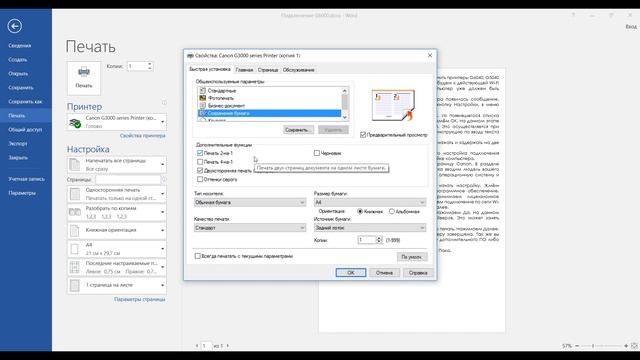The height and width of the screenshot is (360, 640).
Task: Enable the Печать 4-на-1 checkbox
Action: (200, 162)
